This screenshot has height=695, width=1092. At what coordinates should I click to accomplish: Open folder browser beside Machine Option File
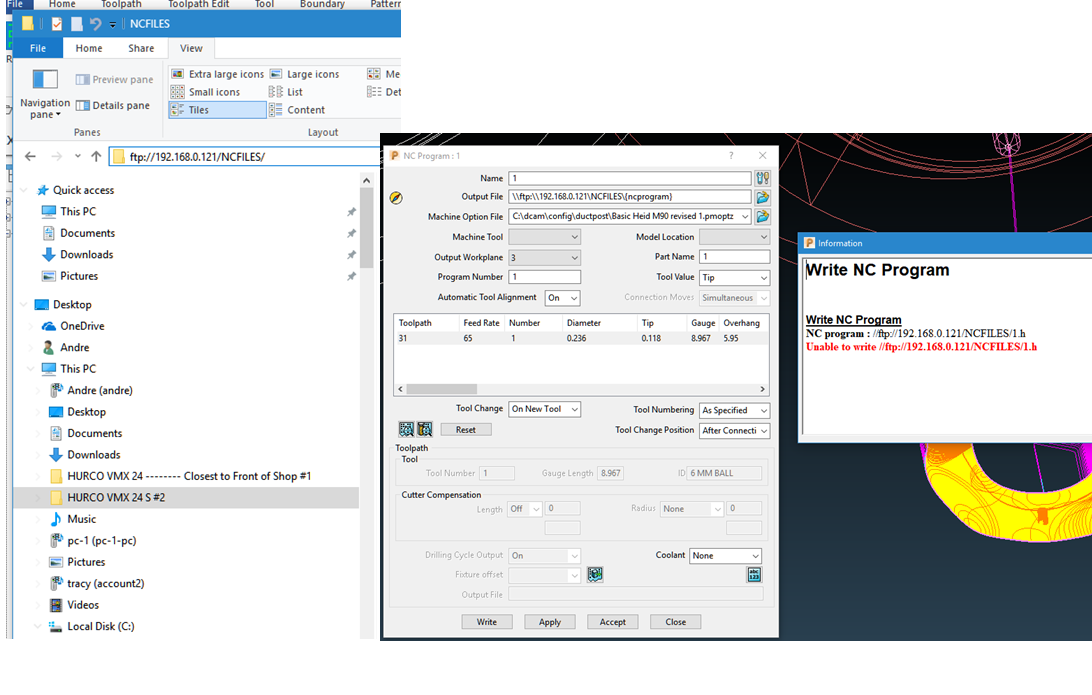[762, 215]
